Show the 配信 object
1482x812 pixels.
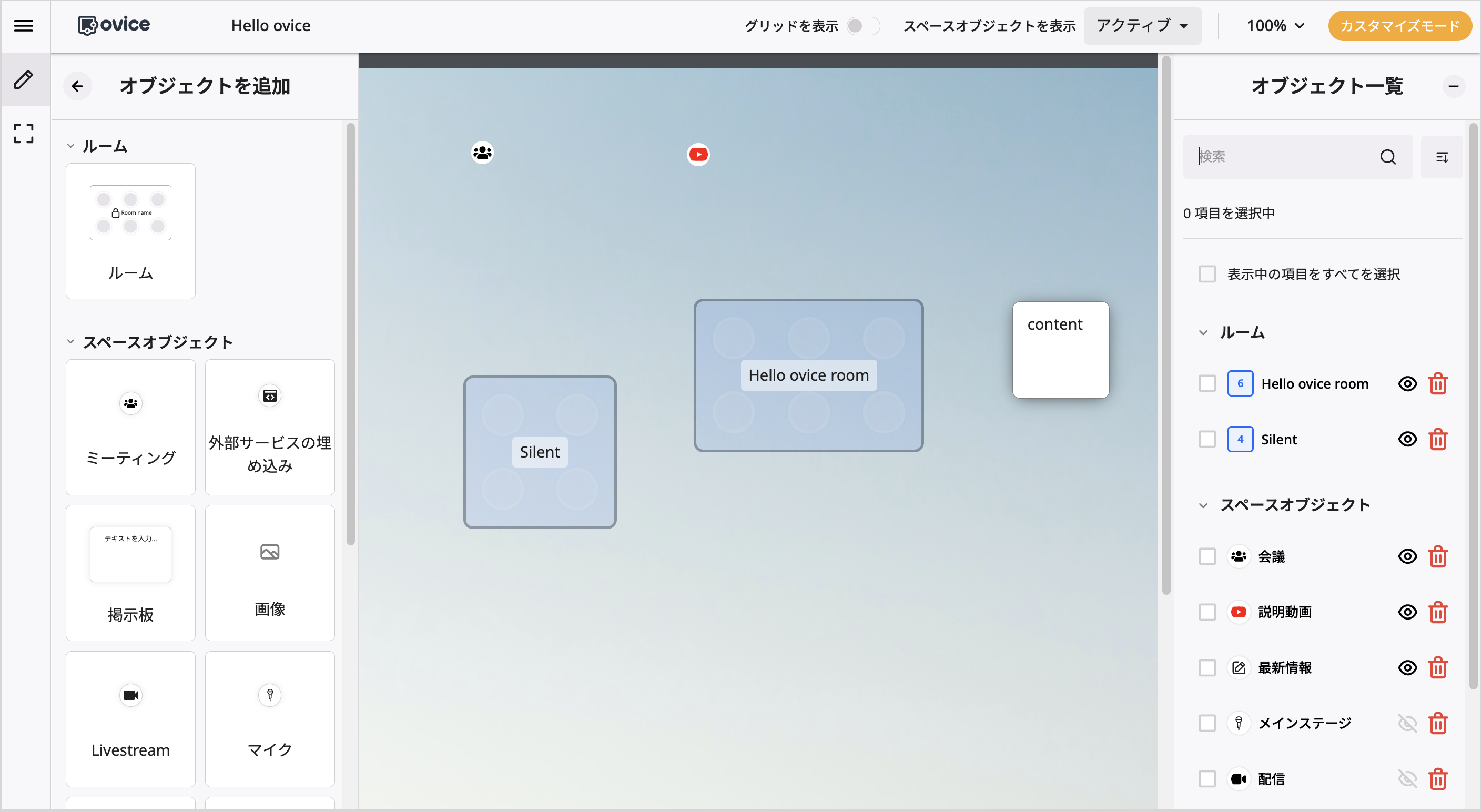(x=1407, y=779)
